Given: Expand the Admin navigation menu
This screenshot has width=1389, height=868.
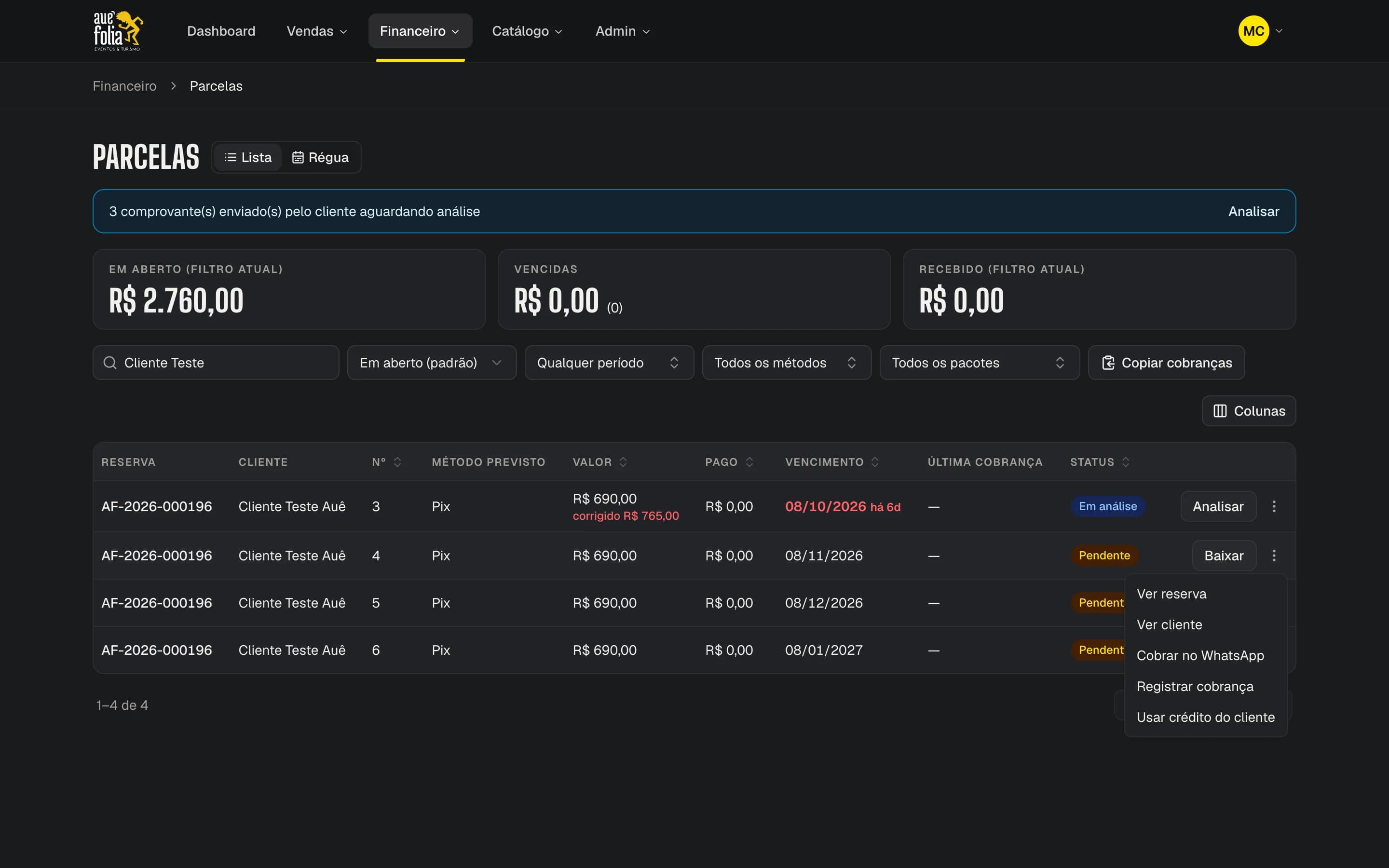Looking at the screenshot, I should [x=622, y=31].
